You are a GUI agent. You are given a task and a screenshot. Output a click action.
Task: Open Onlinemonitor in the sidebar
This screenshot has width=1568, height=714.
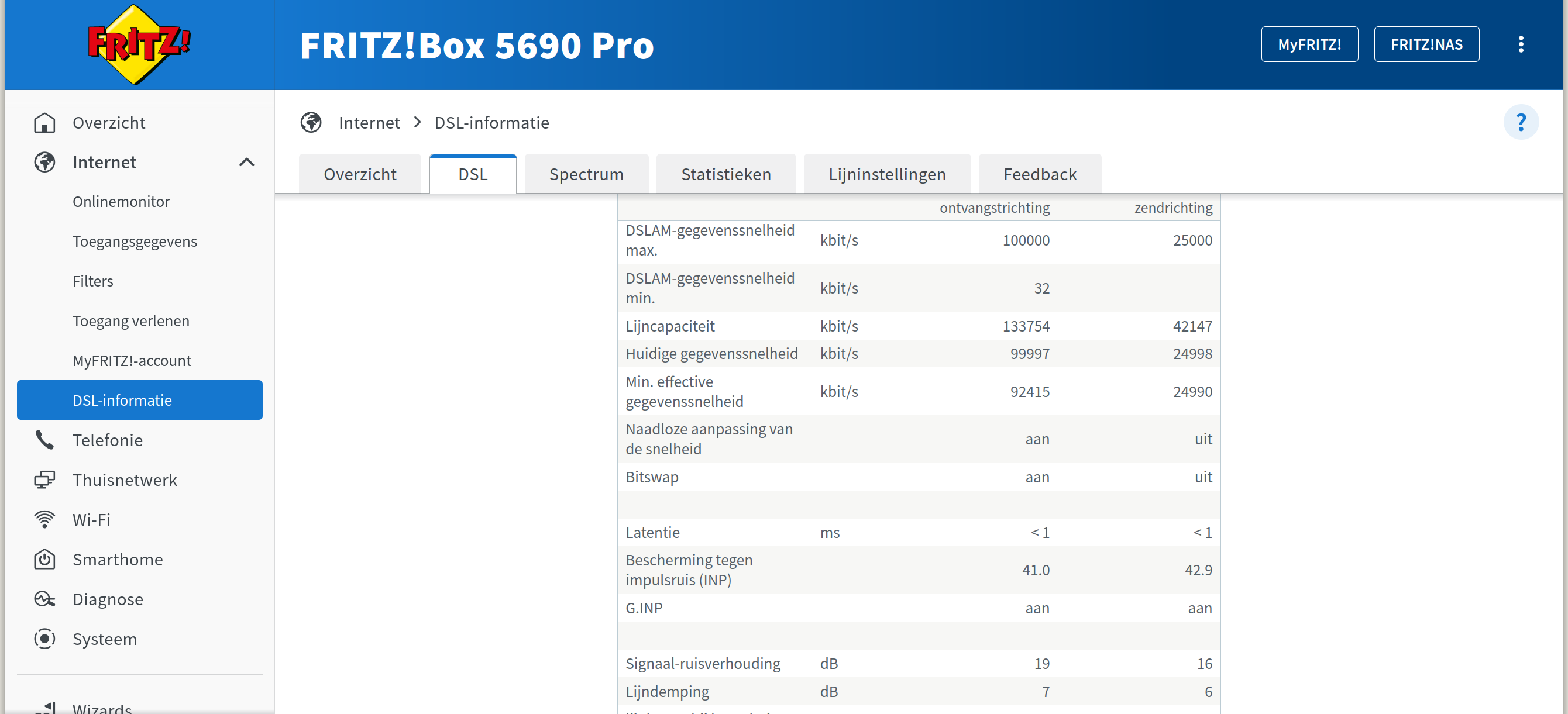[121, 202]
